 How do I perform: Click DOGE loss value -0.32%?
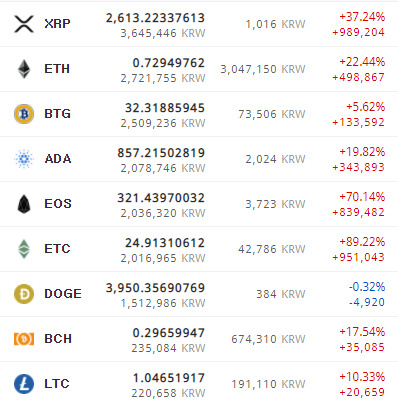[367, 287]
